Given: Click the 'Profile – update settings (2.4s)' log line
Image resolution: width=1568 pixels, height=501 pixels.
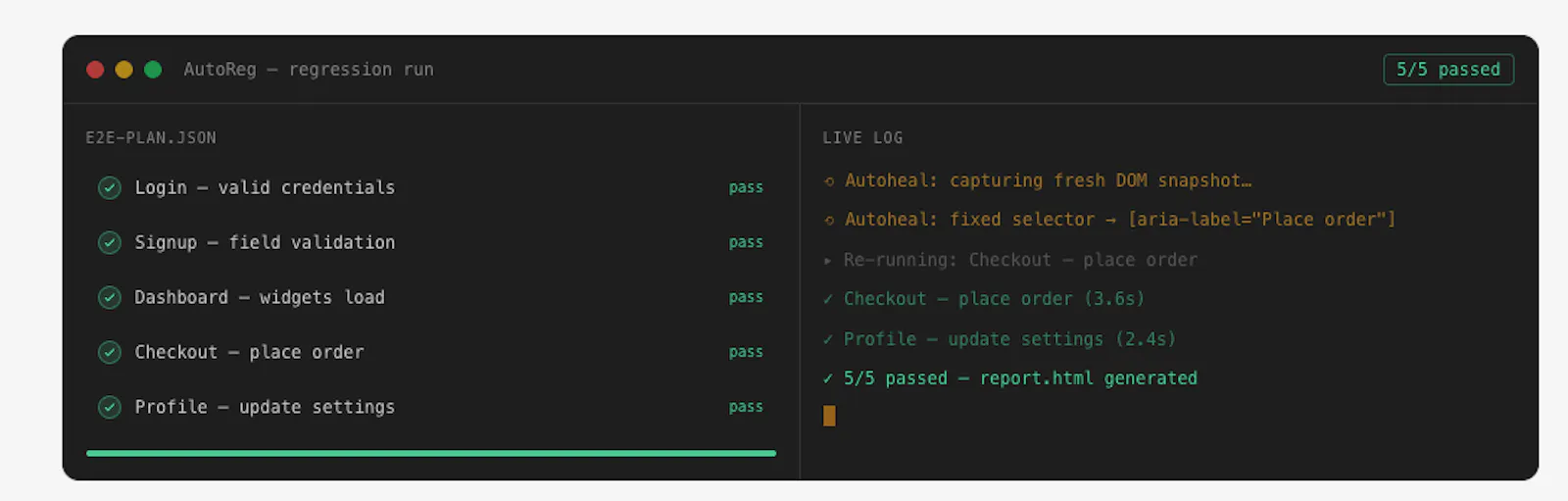Looking at the screenshot, I should 1000,339.
